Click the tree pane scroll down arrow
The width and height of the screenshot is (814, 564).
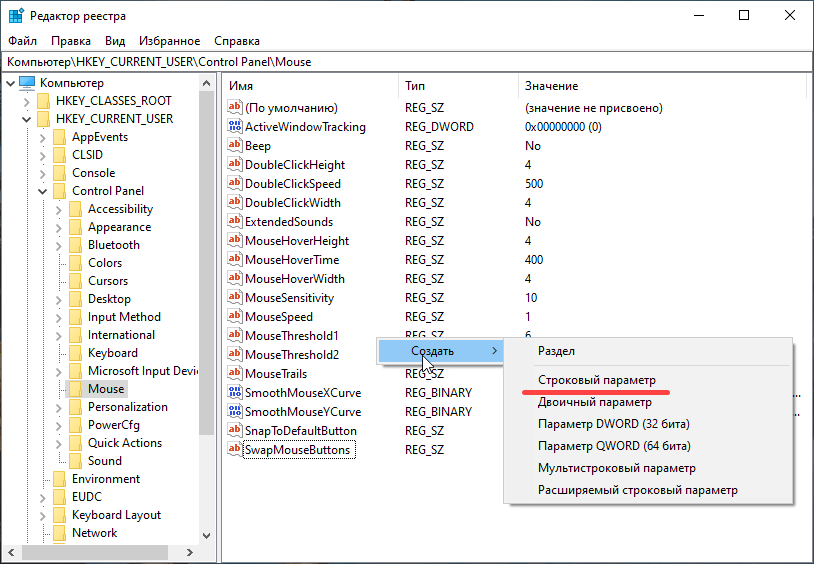point(207,536)
